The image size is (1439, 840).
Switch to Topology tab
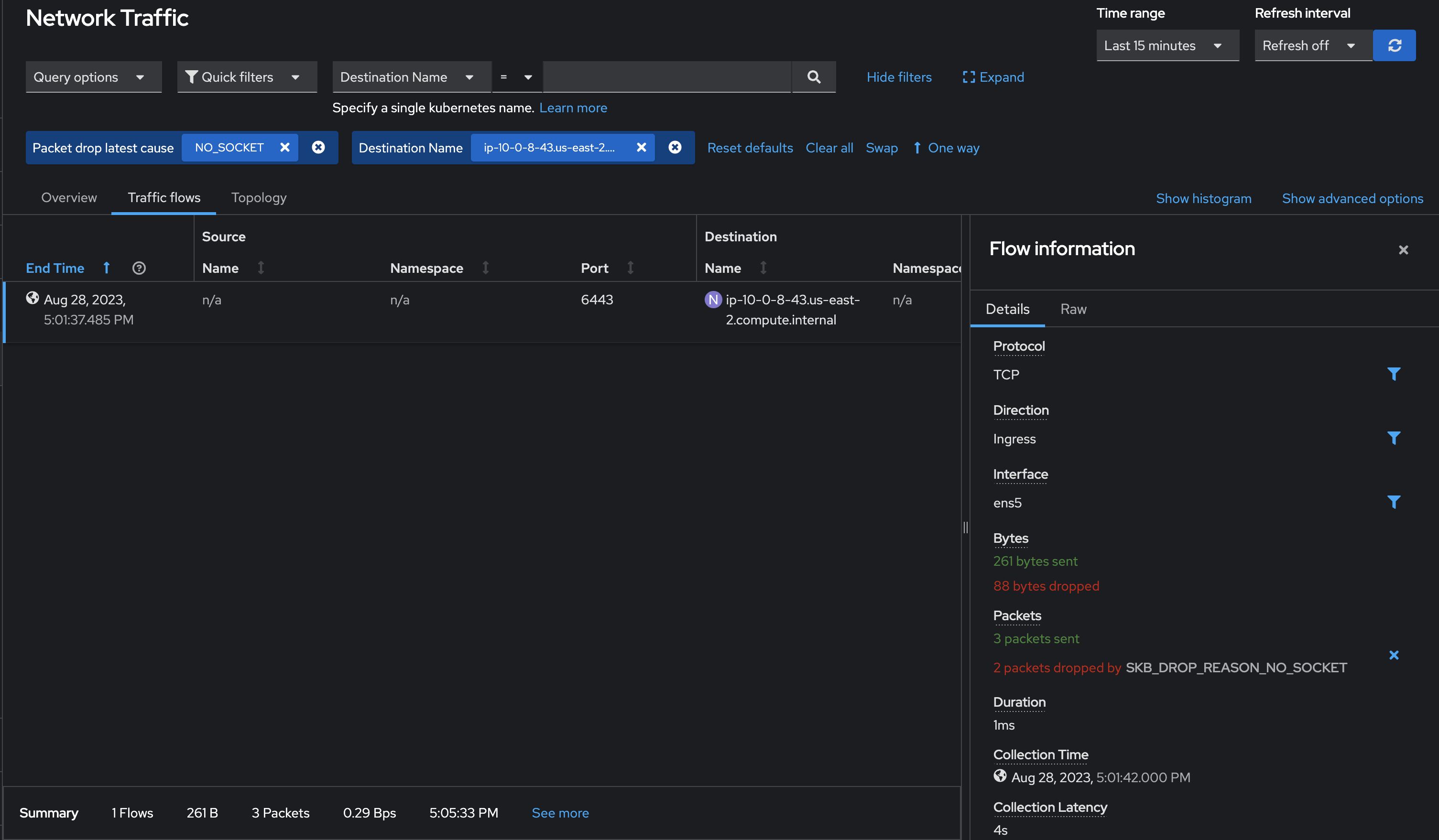click(x=259, y=198)
